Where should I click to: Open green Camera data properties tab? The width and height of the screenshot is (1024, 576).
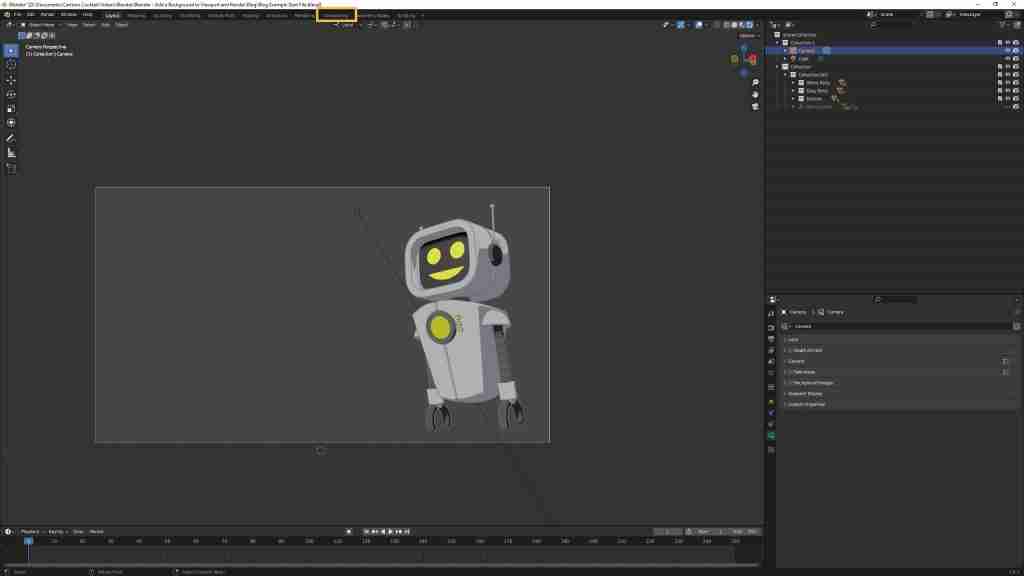771,436
